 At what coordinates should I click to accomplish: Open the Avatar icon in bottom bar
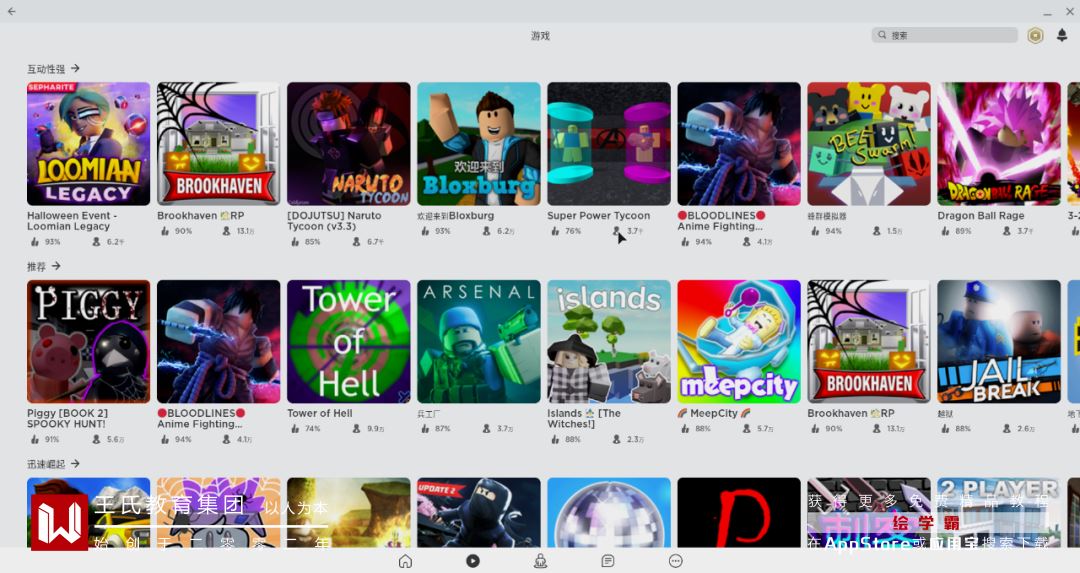point(540,561)
